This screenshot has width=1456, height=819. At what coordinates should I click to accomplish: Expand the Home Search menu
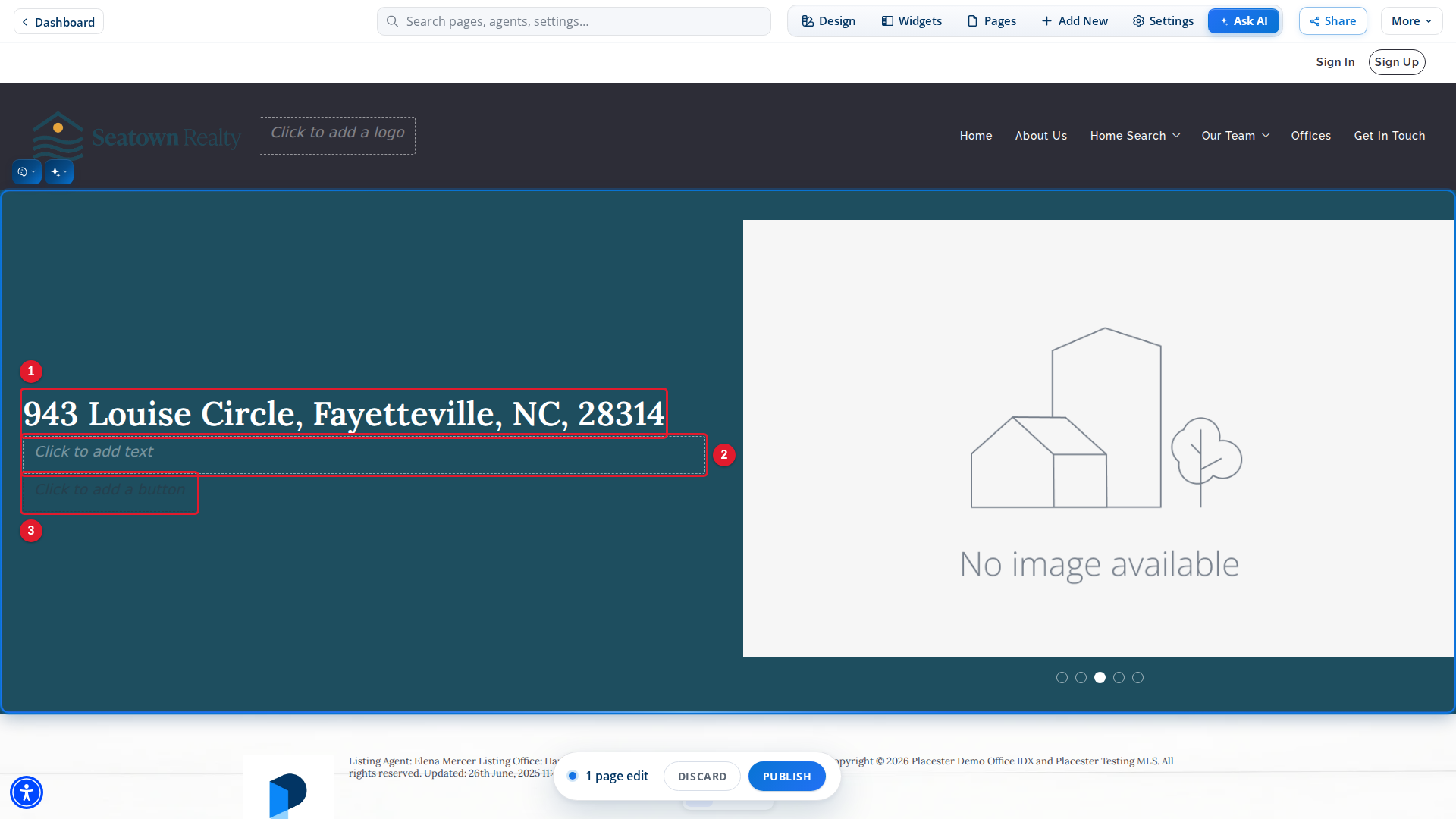[x=1134, y=136]
